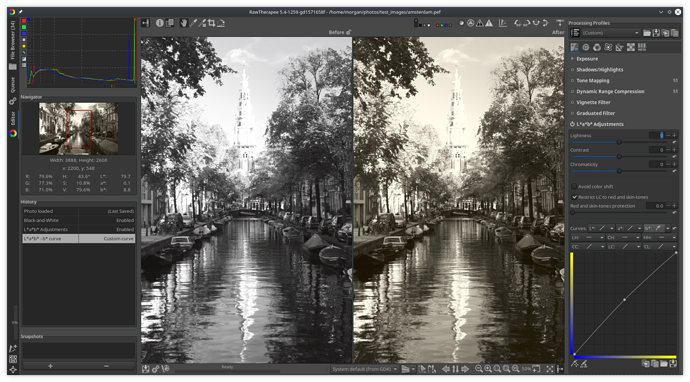Viewport: 690px width, 382px height.
Task: Toggle L*a*b* Adjustments power button
Action: pyautogui.click(x=573, y=124)
